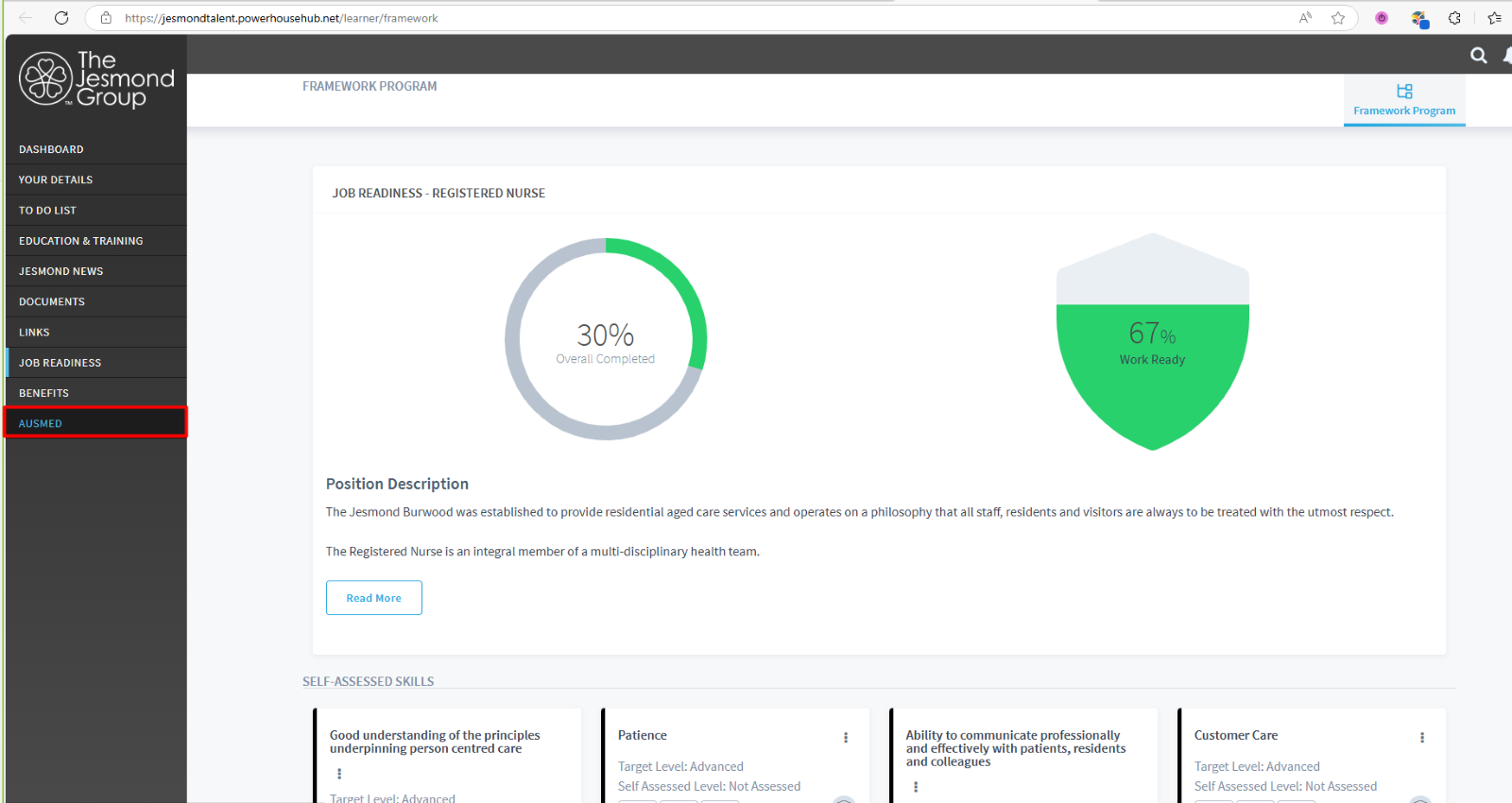Open To Do List sidebar item
Viewport: 1512px width, 803px height.
coord(95,210)
